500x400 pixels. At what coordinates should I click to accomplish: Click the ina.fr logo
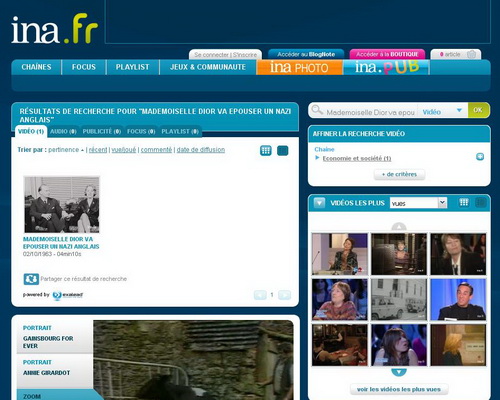[x=55, y=29]
